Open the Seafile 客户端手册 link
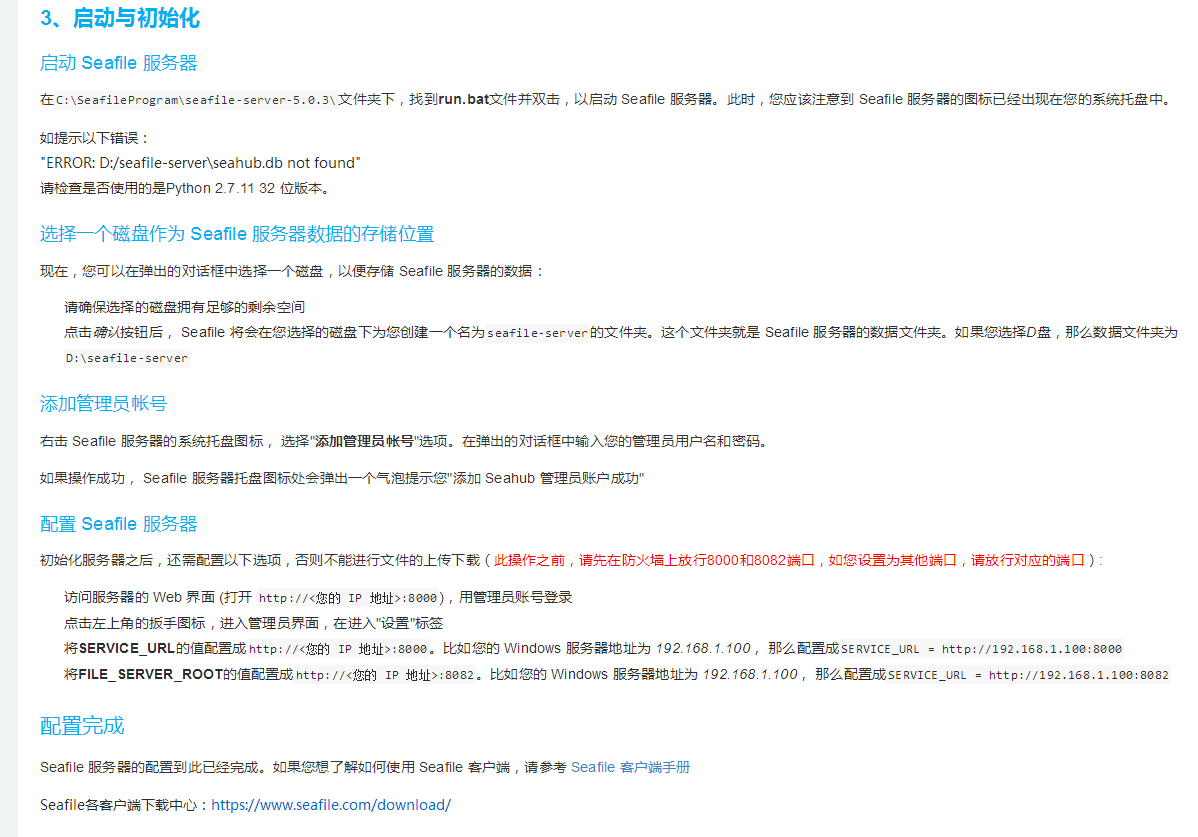Image resolution: width=1198 pixels, height=837 pixels. (630, 767)
